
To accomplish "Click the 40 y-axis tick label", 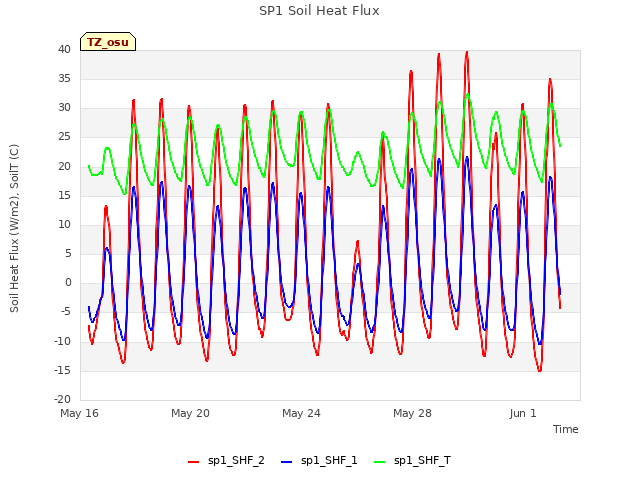I will point(64,49).
